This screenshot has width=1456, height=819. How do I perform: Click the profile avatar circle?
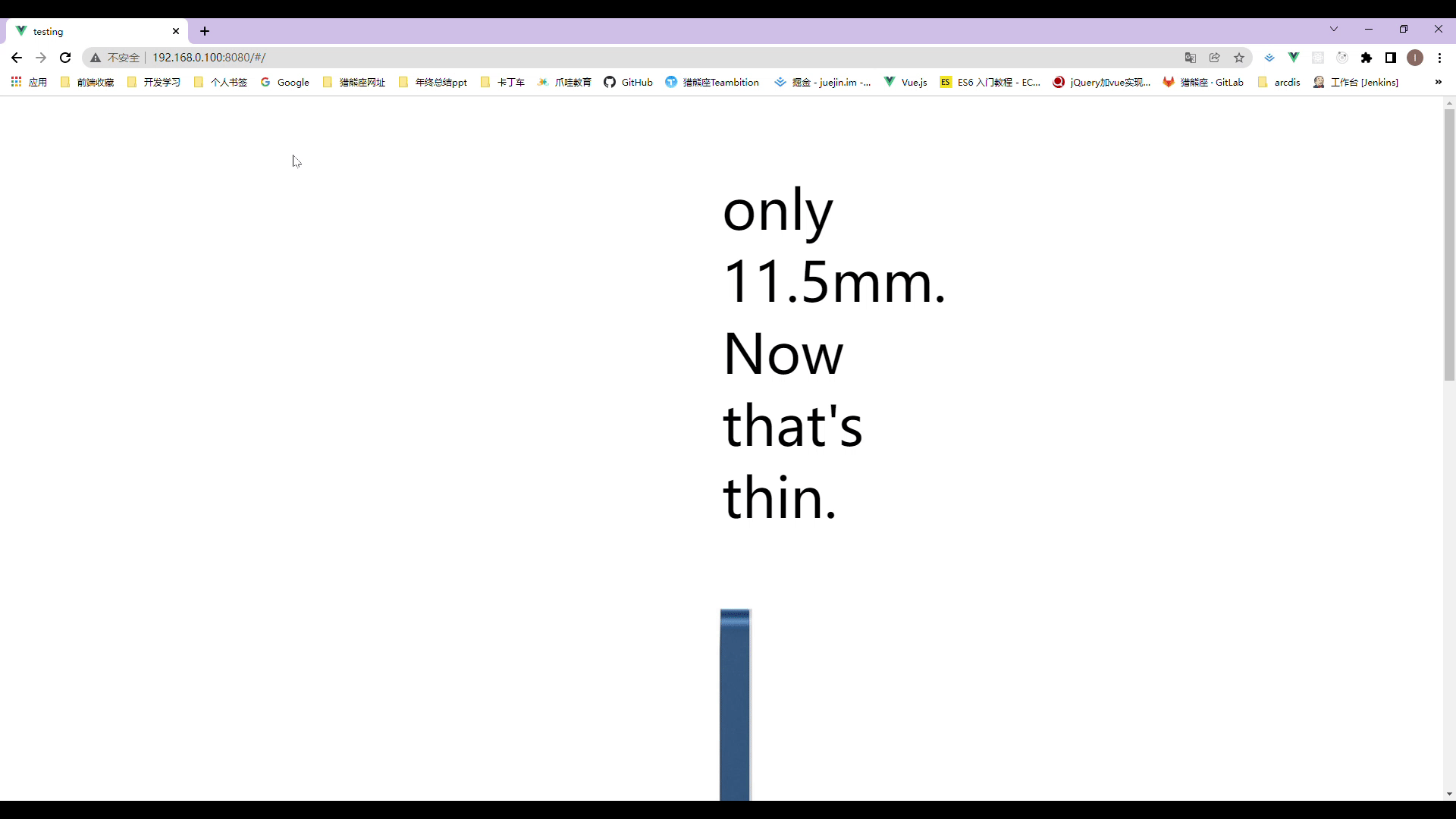point(1415,57)
